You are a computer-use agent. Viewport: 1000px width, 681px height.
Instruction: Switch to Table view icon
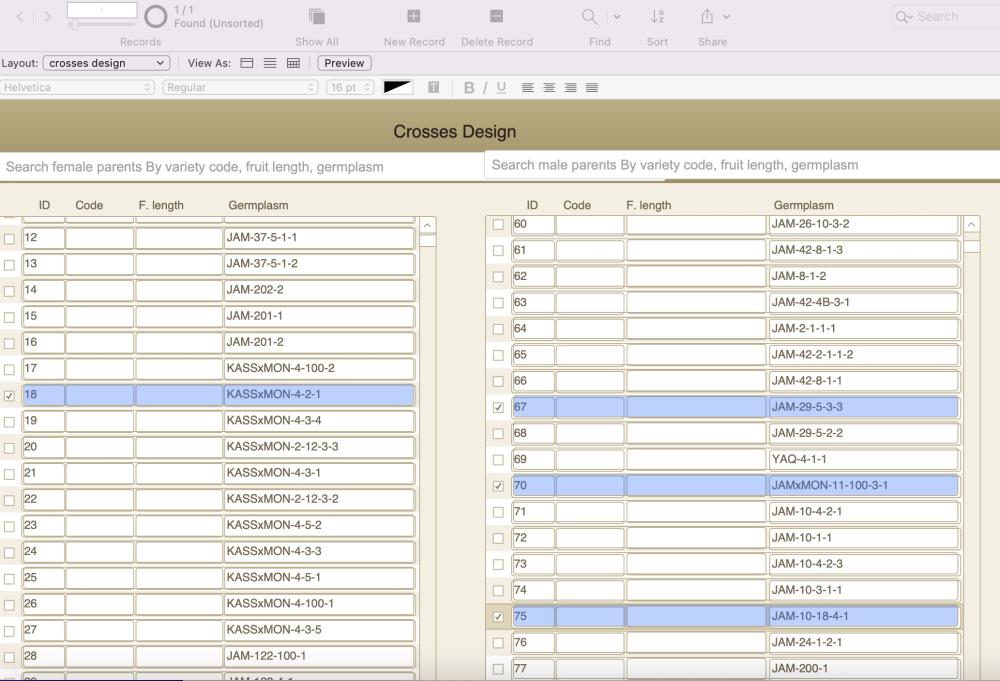tap(293, 63)
